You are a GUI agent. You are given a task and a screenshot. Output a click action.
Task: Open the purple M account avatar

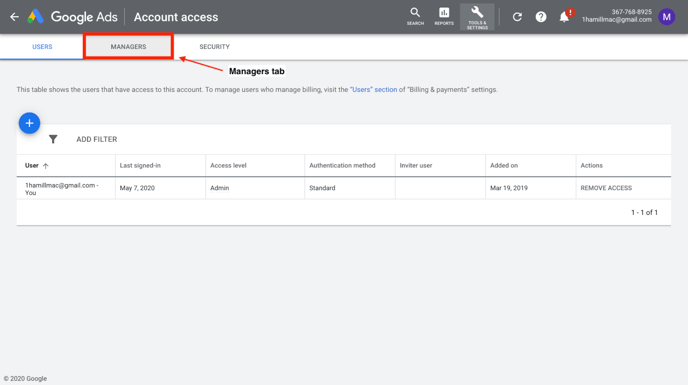click(666, 17)
